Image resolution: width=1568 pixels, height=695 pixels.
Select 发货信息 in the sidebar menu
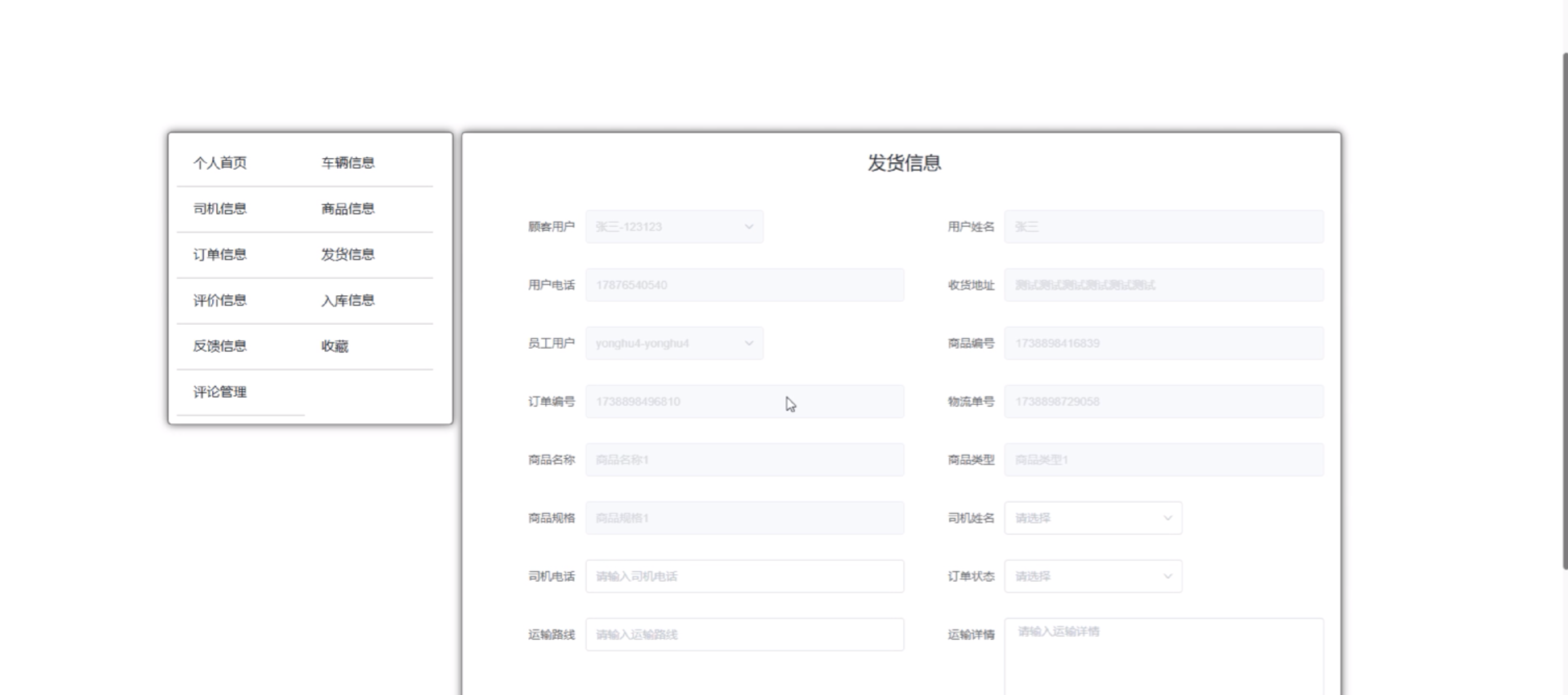348,254
